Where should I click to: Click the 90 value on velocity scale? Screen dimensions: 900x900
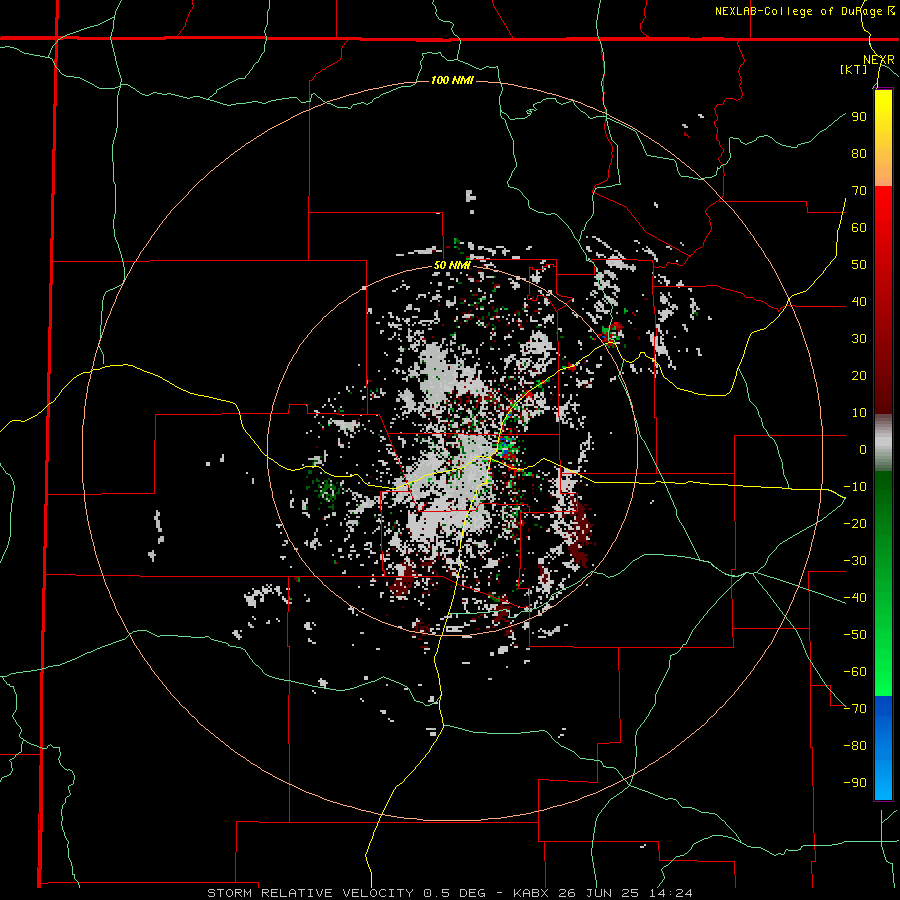point(859,117)
